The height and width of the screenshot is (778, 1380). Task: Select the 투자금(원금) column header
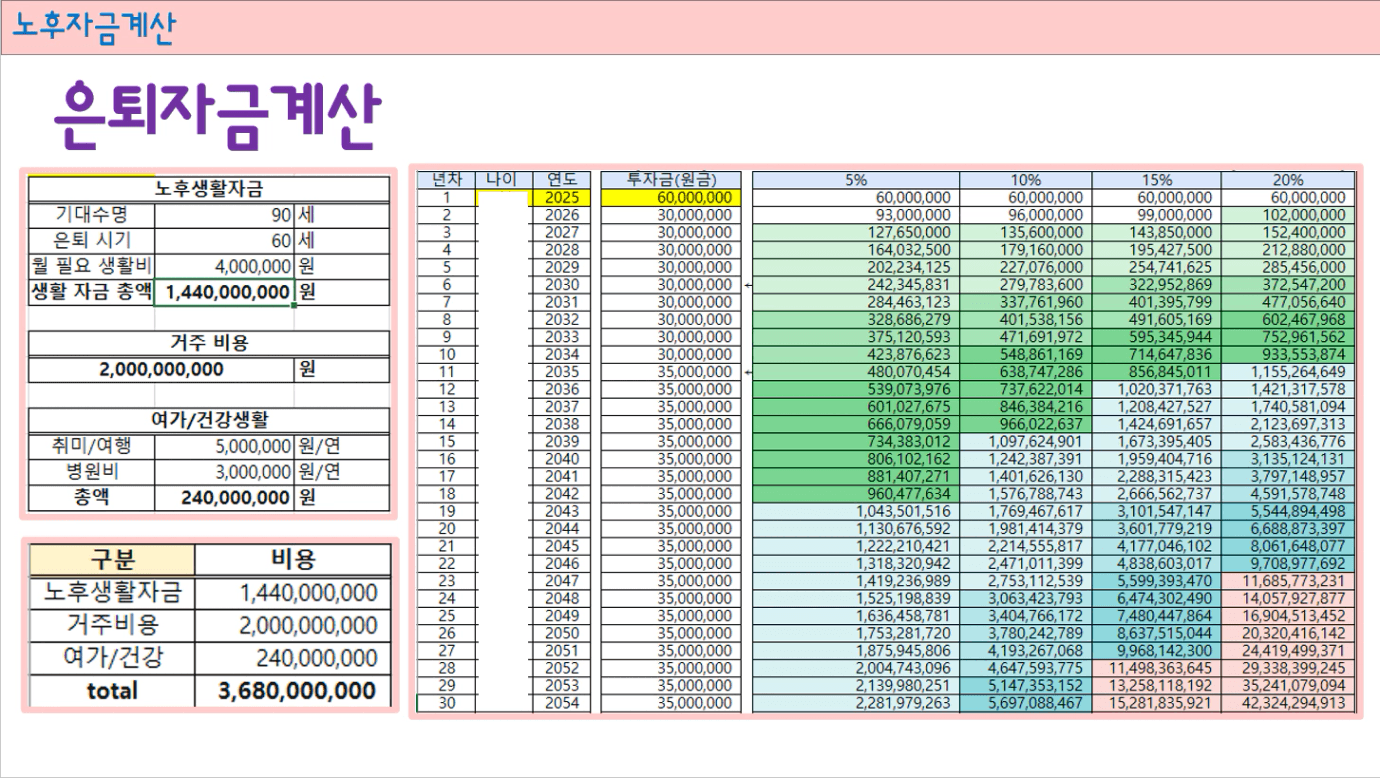point(670,180)
